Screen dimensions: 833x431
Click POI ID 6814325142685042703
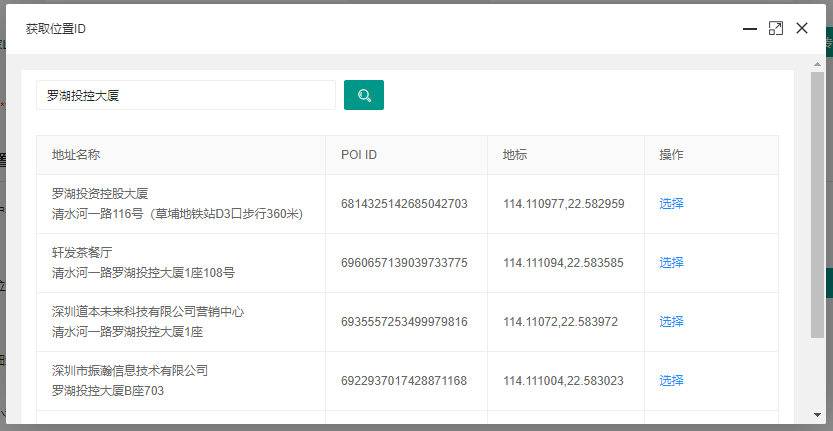(x=404, y=204)
